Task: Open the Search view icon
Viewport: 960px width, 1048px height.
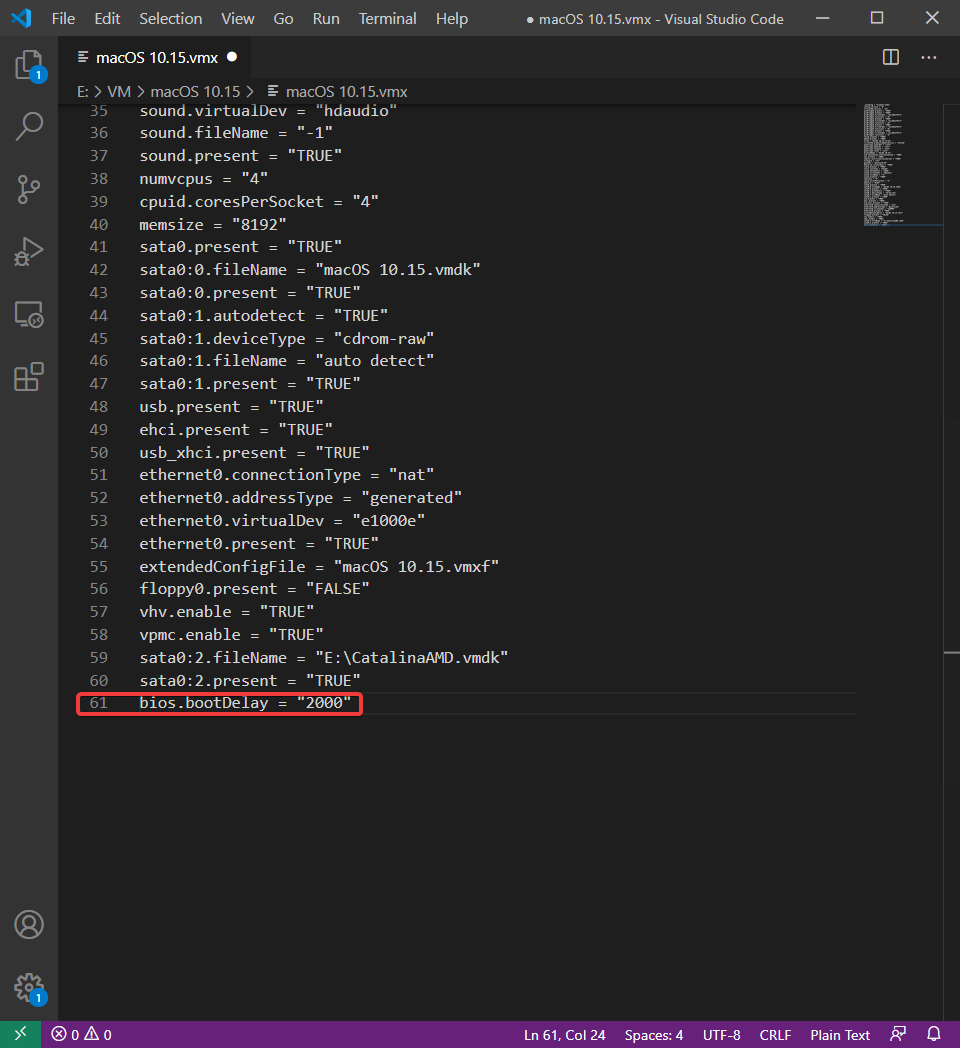Action: click(x=29, y=126)
